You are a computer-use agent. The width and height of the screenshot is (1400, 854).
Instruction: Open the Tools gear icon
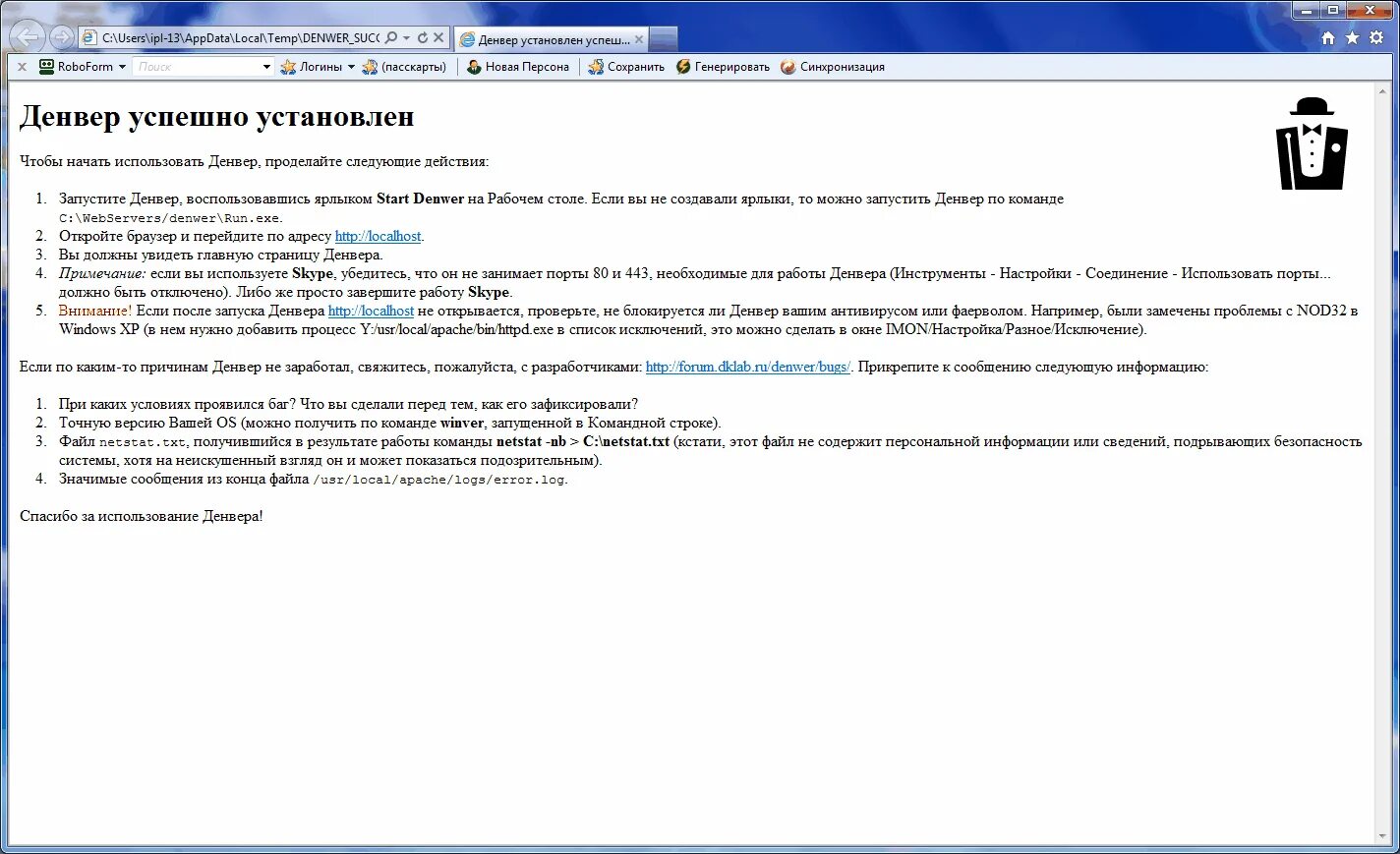pyautogui.click(x=1376, y=37)
